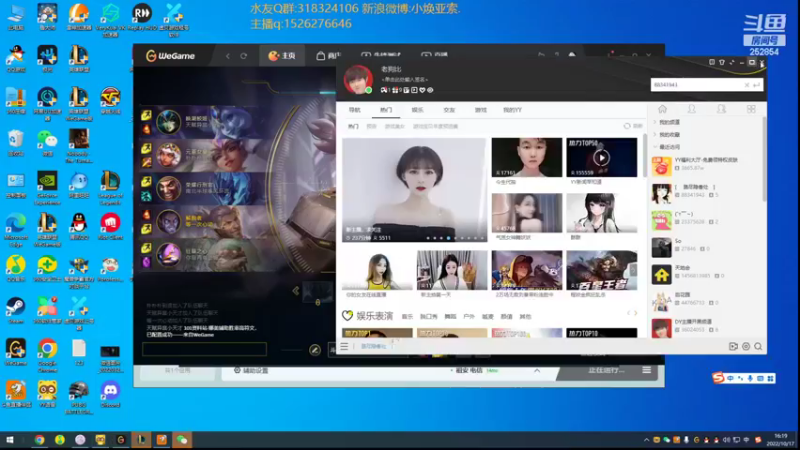Image resolution: width=800 pixels, height=450 pixels.
Task: Open the Windows Start menu
Action: [x=10, y=440]
